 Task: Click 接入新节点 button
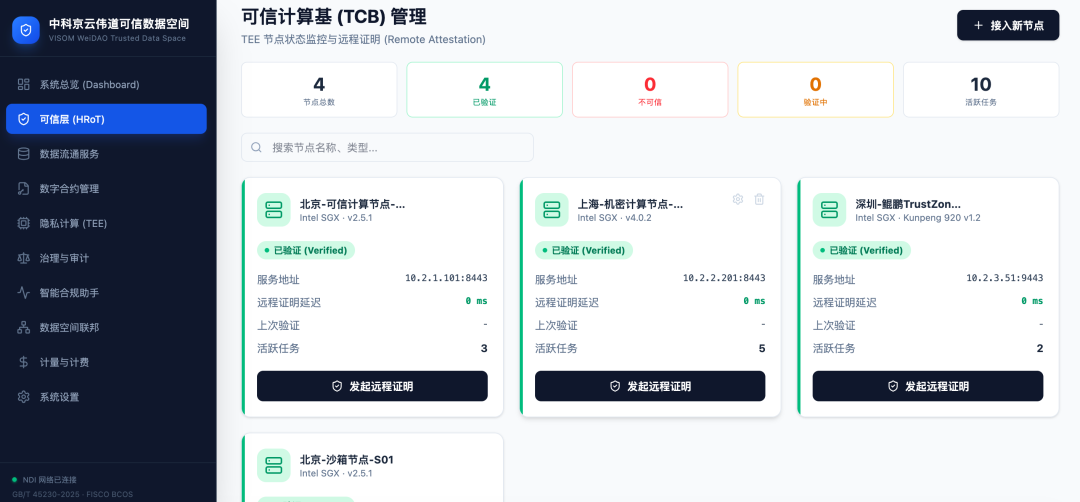(1008, 25)
